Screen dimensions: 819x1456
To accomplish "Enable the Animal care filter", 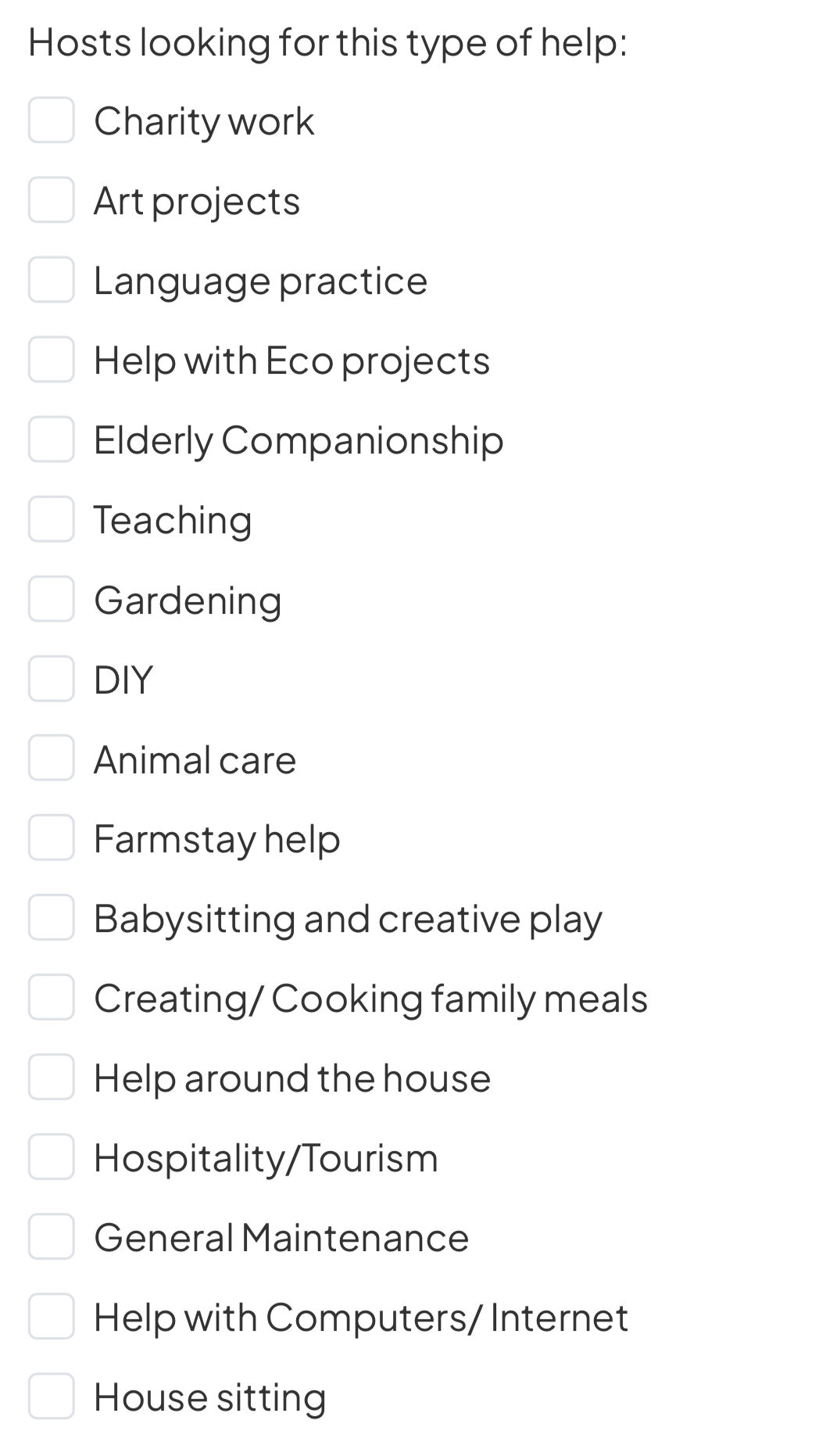I will point(52,758).
